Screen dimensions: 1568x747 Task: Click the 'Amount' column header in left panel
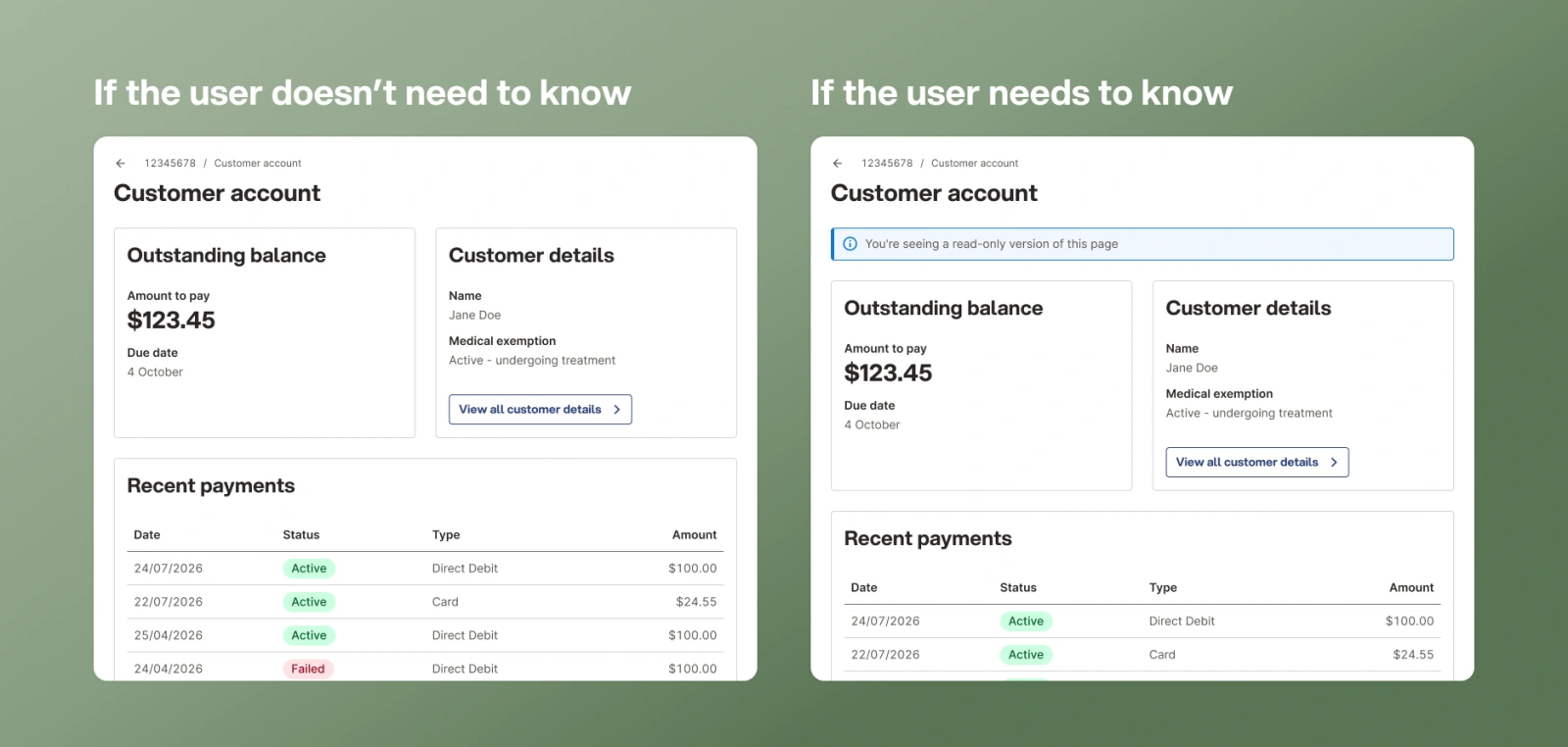click(695, 535)
